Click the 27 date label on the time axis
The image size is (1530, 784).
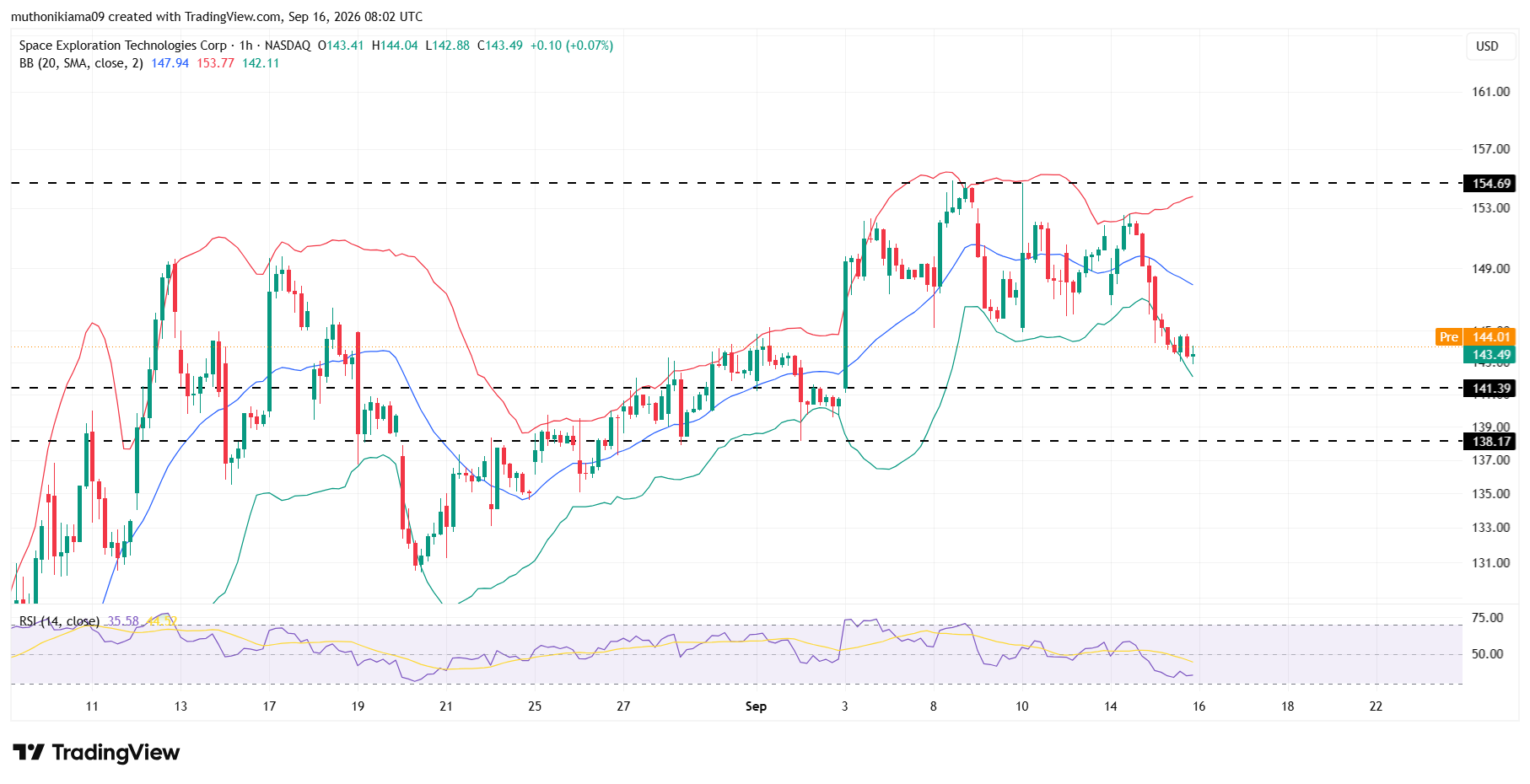pos(623,706)
